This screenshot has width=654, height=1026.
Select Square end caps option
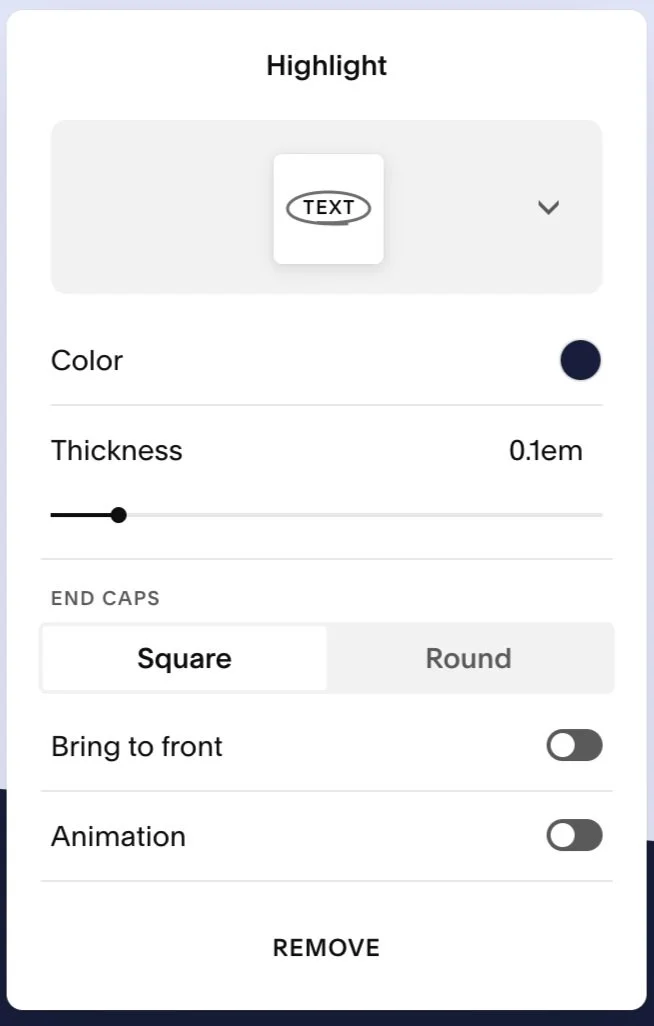click(x=184, y=658)
